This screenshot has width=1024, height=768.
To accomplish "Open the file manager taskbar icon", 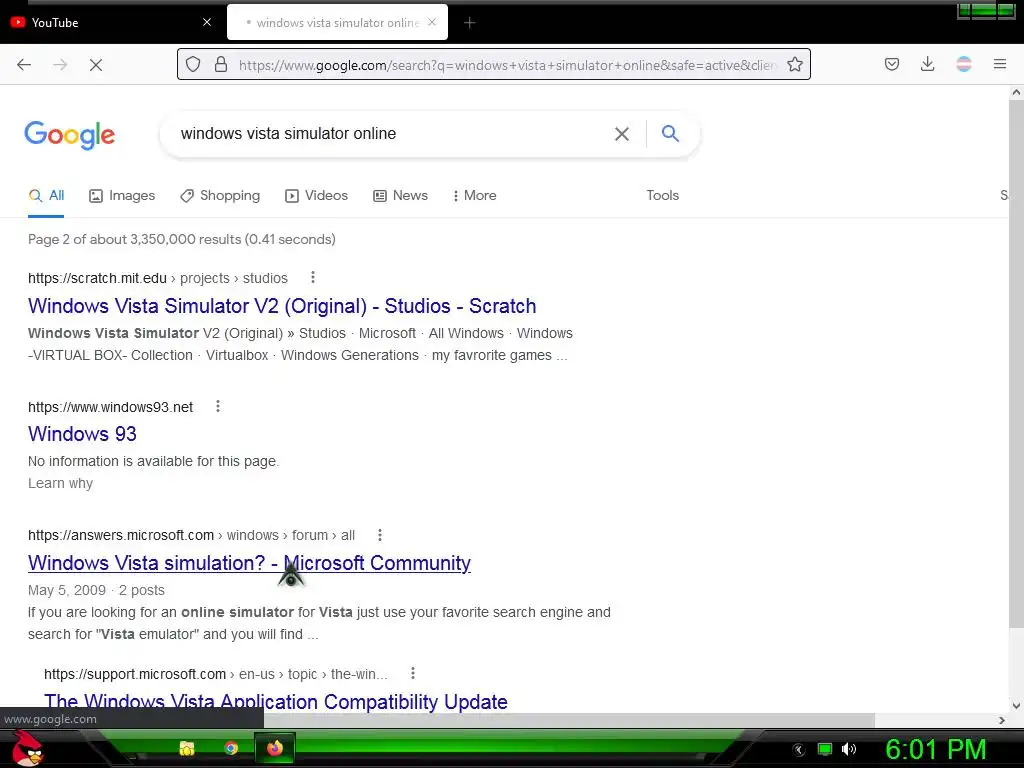I will pos(187,748).
